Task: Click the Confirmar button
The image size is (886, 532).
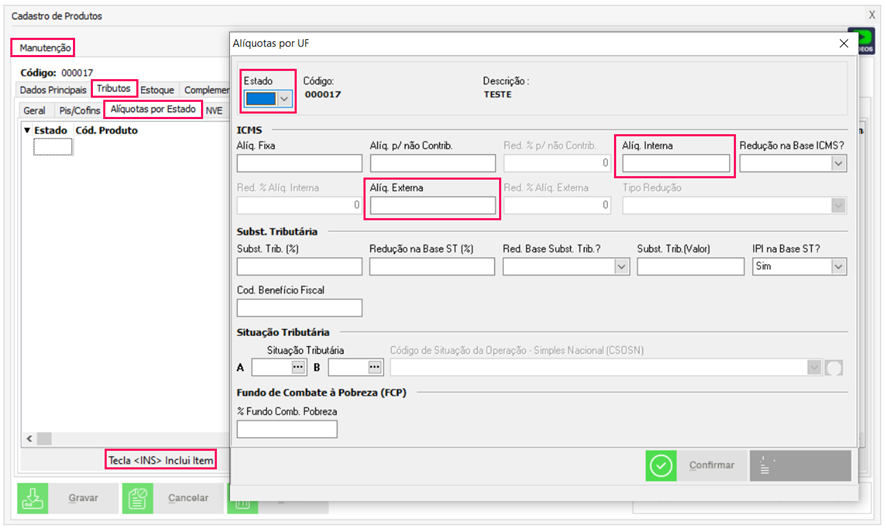Action: 712,466
